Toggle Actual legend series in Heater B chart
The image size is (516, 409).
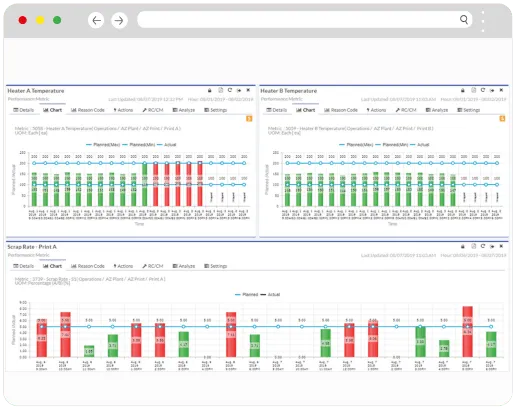[420, 145]
